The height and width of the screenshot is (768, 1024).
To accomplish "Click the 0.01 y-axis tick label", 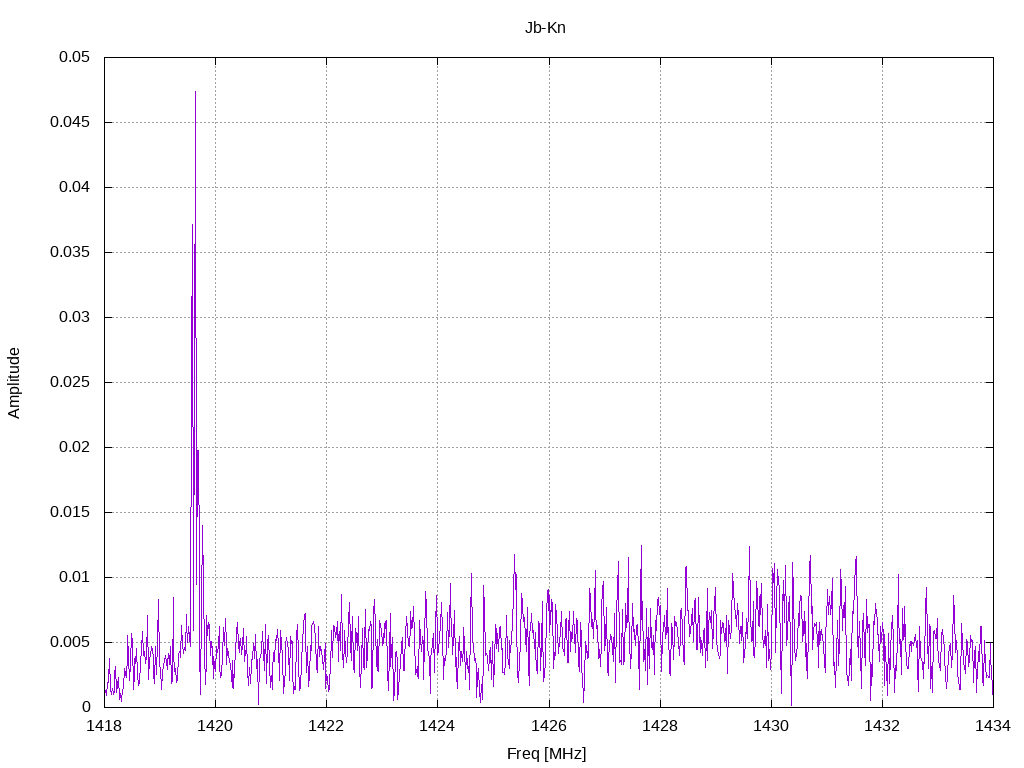I will [x=74, y=577].
